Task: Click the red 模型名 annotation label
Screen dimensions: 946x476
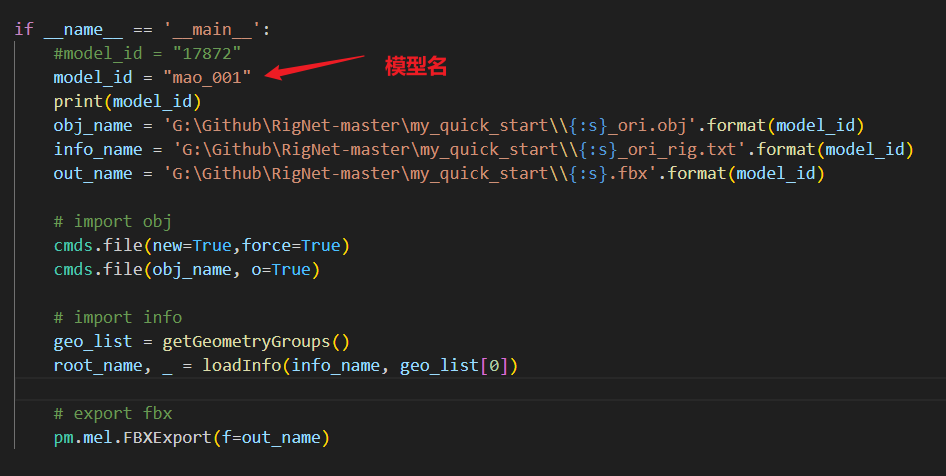Action: pyautogui.click(x=416, y=66)
